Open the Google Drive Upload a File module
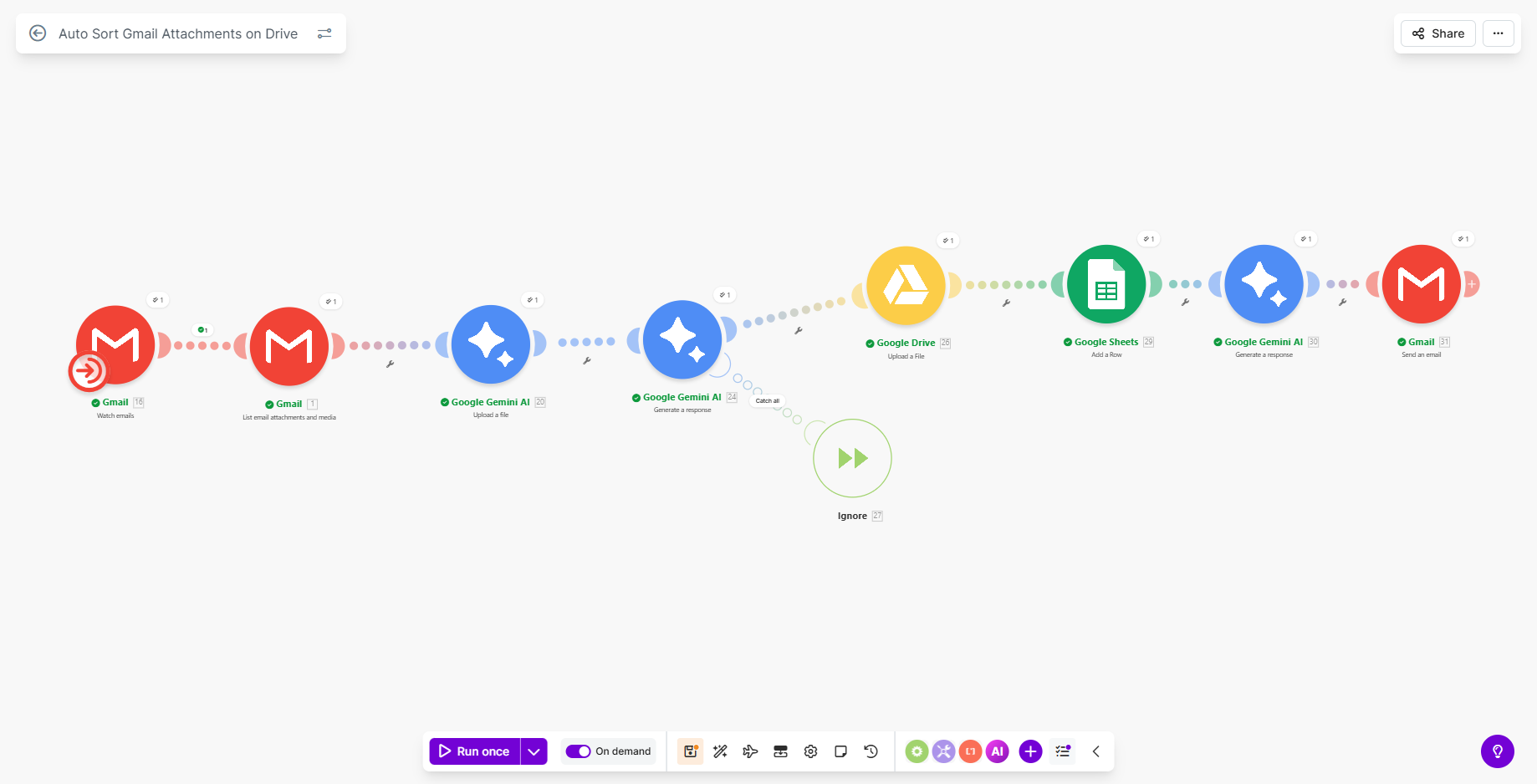 coord(906,286)
